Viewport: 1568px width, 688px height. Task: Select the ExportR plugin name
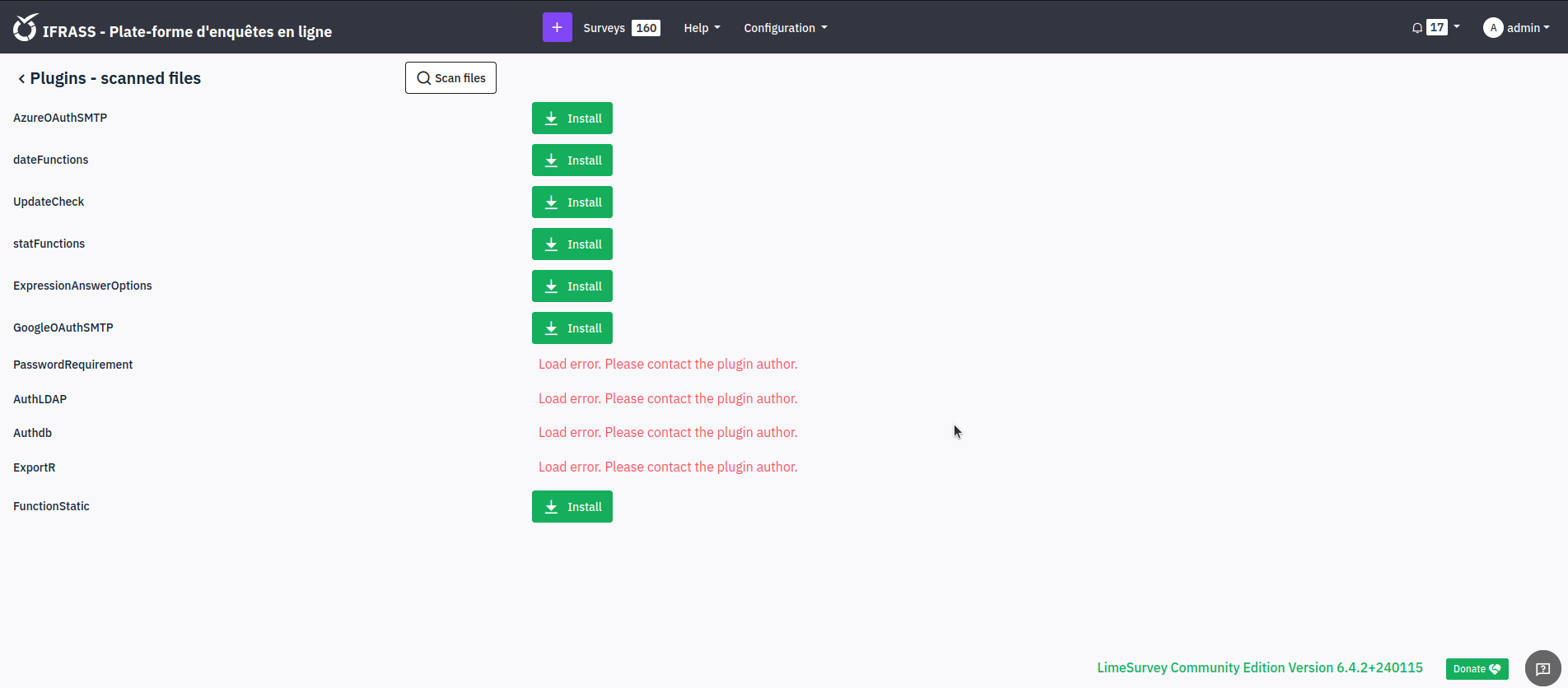tap(35, 467)
